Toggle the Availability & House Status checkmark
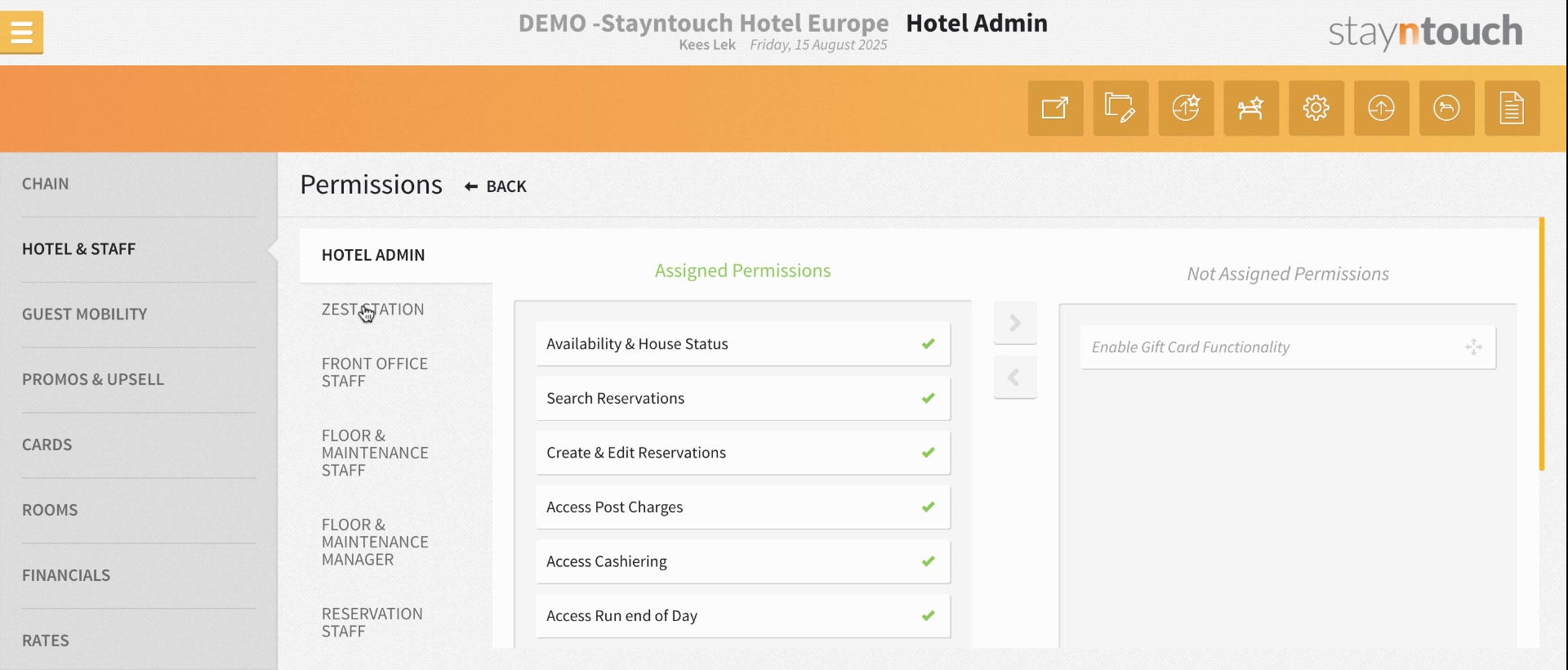This screenshot has width=1568, height=670. [928, 344]
